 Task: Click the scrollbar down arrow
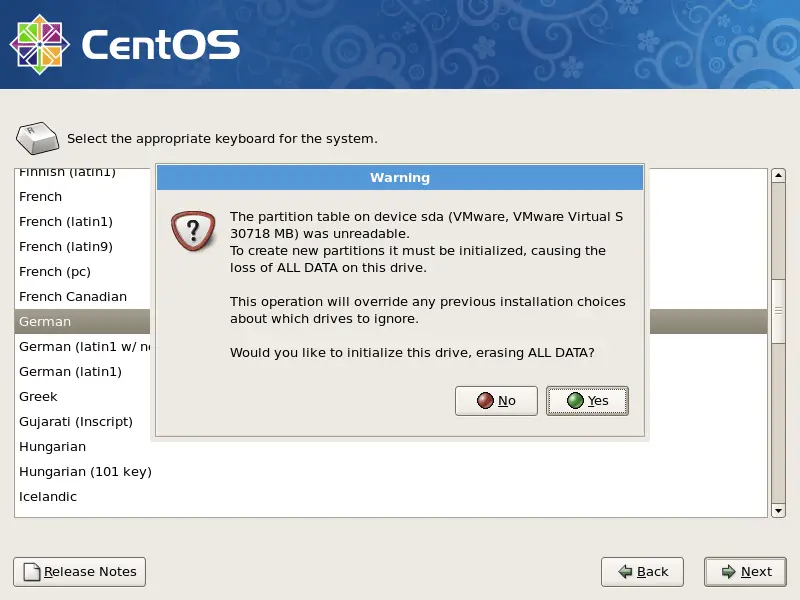pyautogui.click(x=778, y=510)
